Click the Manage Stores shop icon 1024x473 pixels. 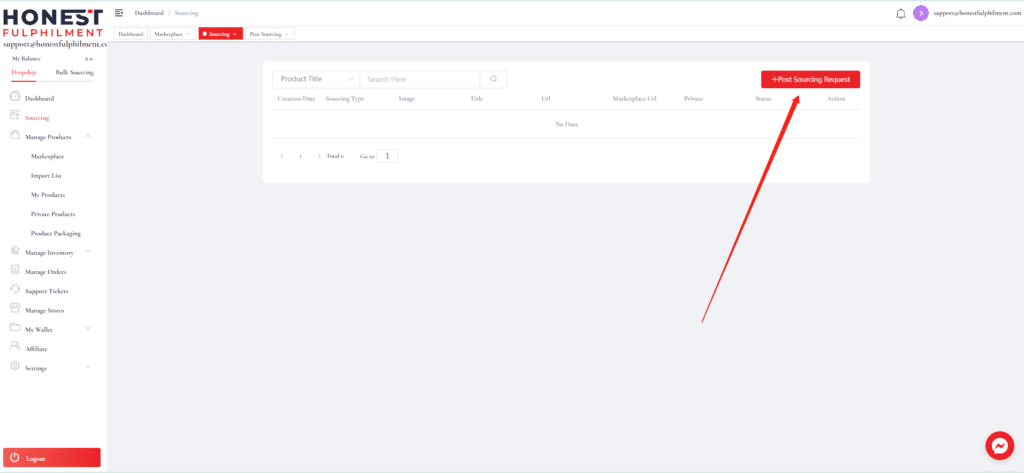15,309
